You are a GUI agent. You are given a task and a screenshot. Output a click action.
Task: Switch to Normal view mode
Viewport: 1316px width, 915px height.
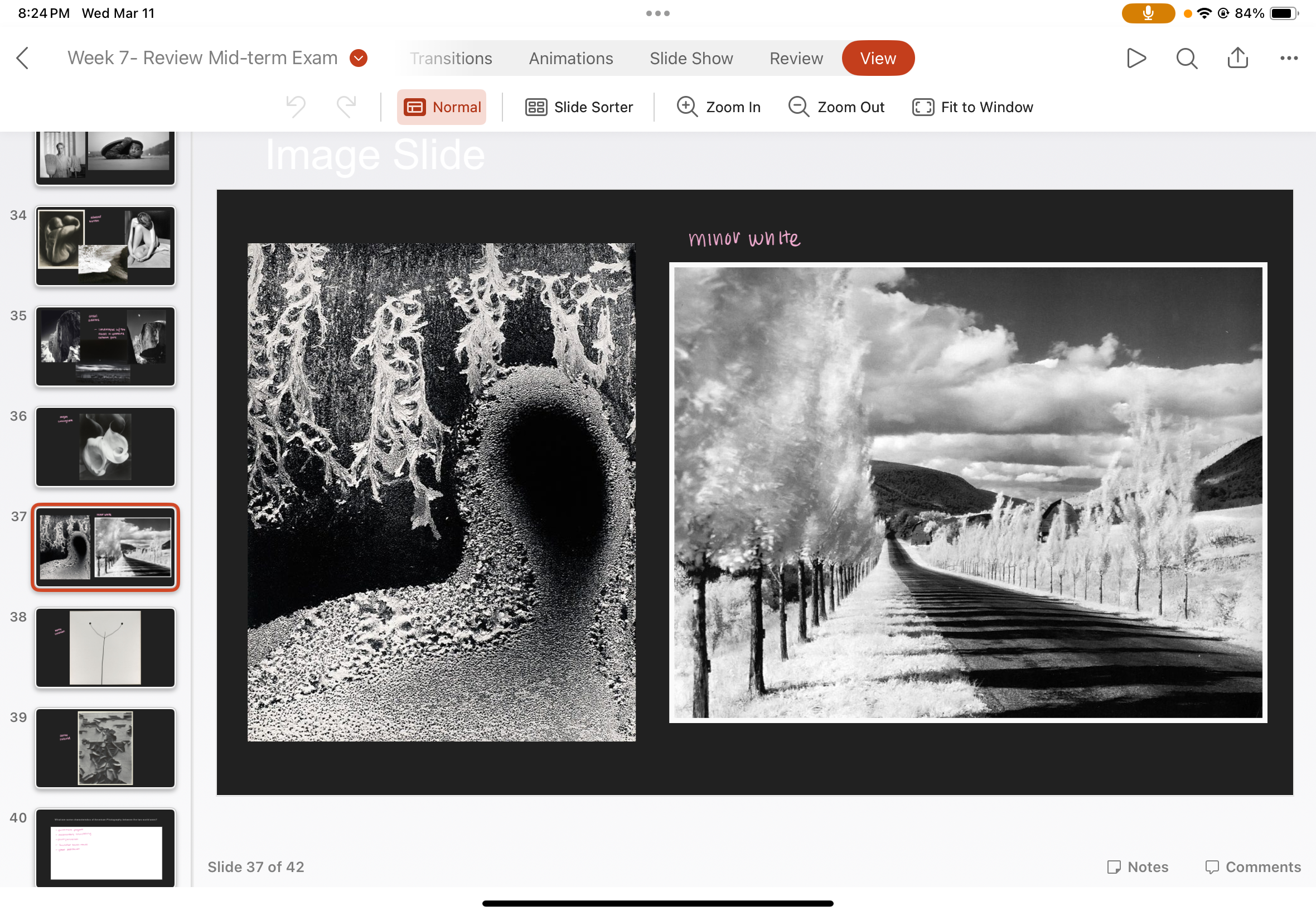pyautogui.click(x=442, y=107)
